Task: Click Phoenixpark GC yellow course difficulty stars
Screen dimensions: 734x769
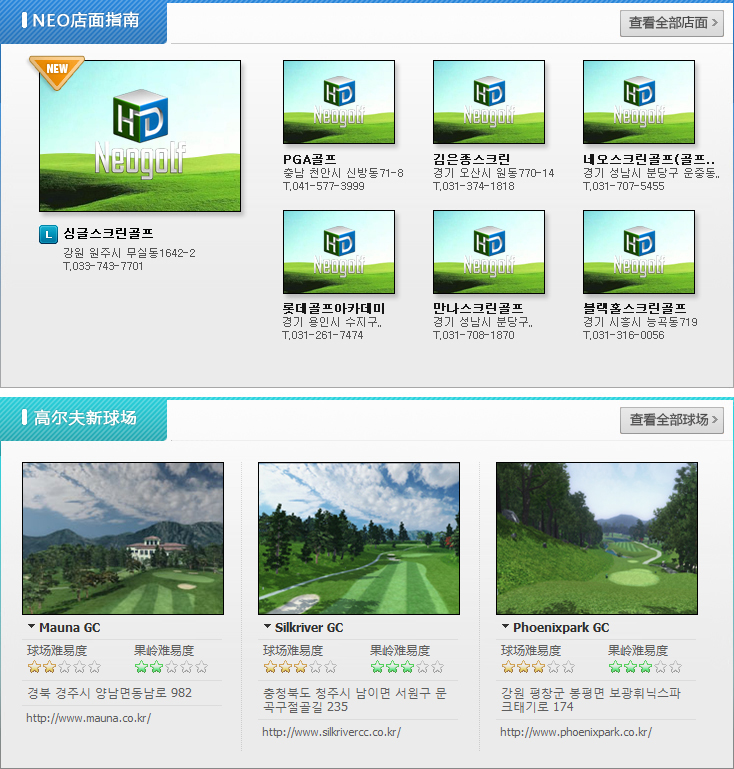Action: tap(538, 667)
